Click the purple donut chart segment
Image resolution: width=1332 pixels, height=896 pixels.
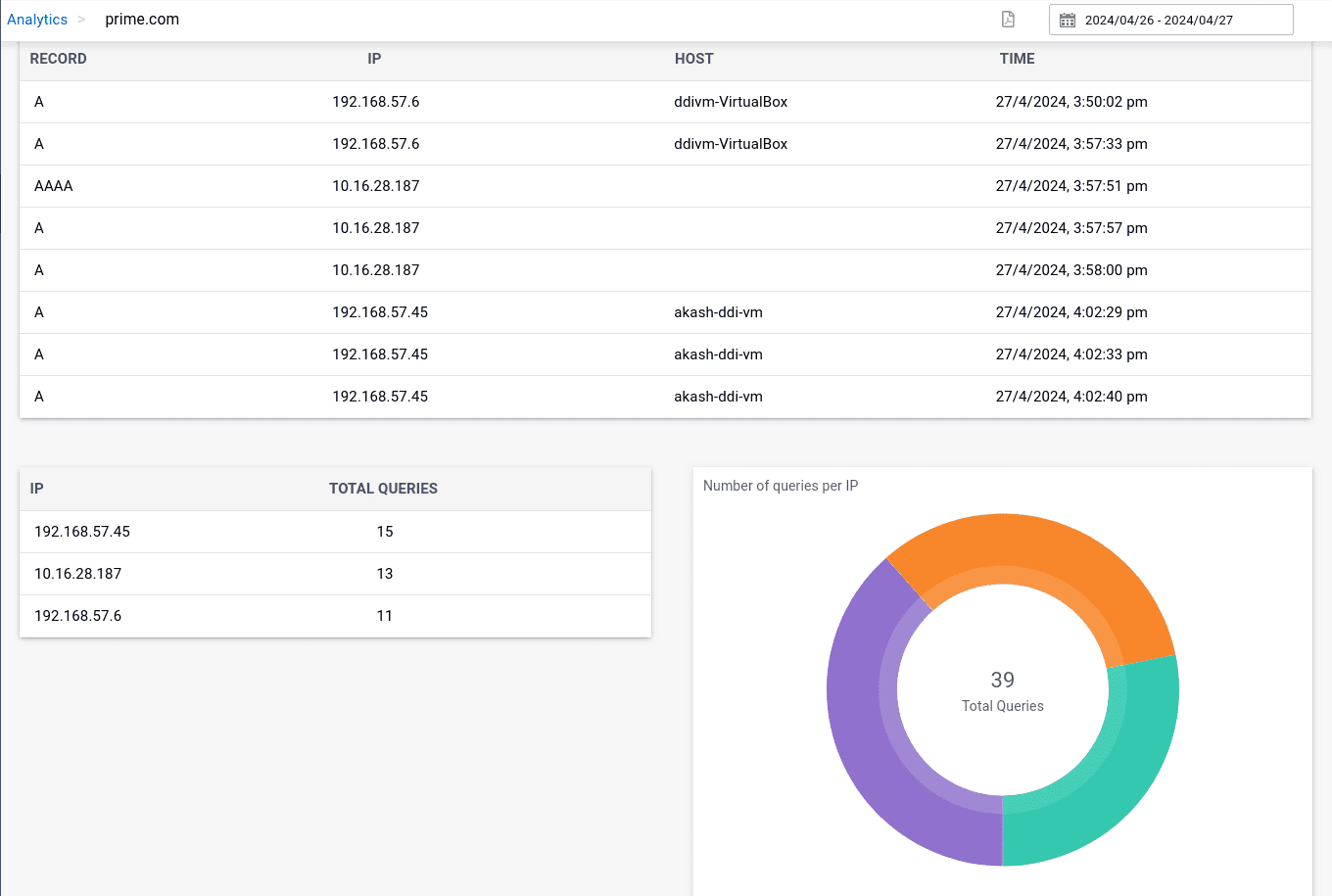tap(862, 725)
